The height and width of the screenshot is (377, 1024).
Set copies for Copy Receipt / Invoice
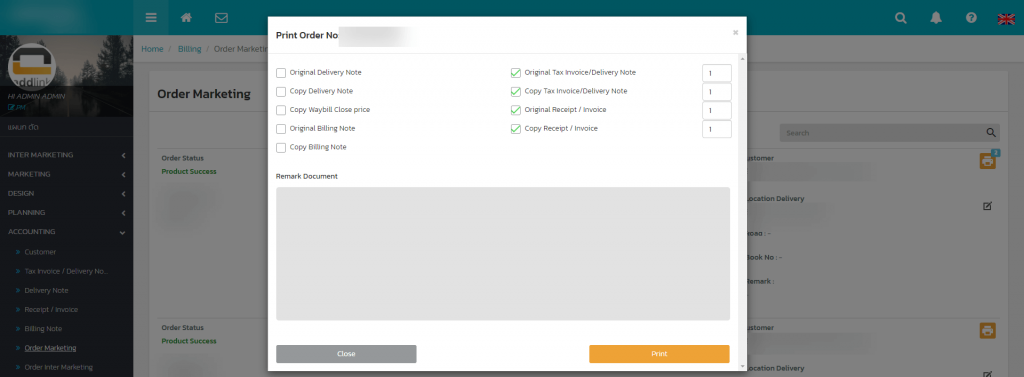pos(716,129)
